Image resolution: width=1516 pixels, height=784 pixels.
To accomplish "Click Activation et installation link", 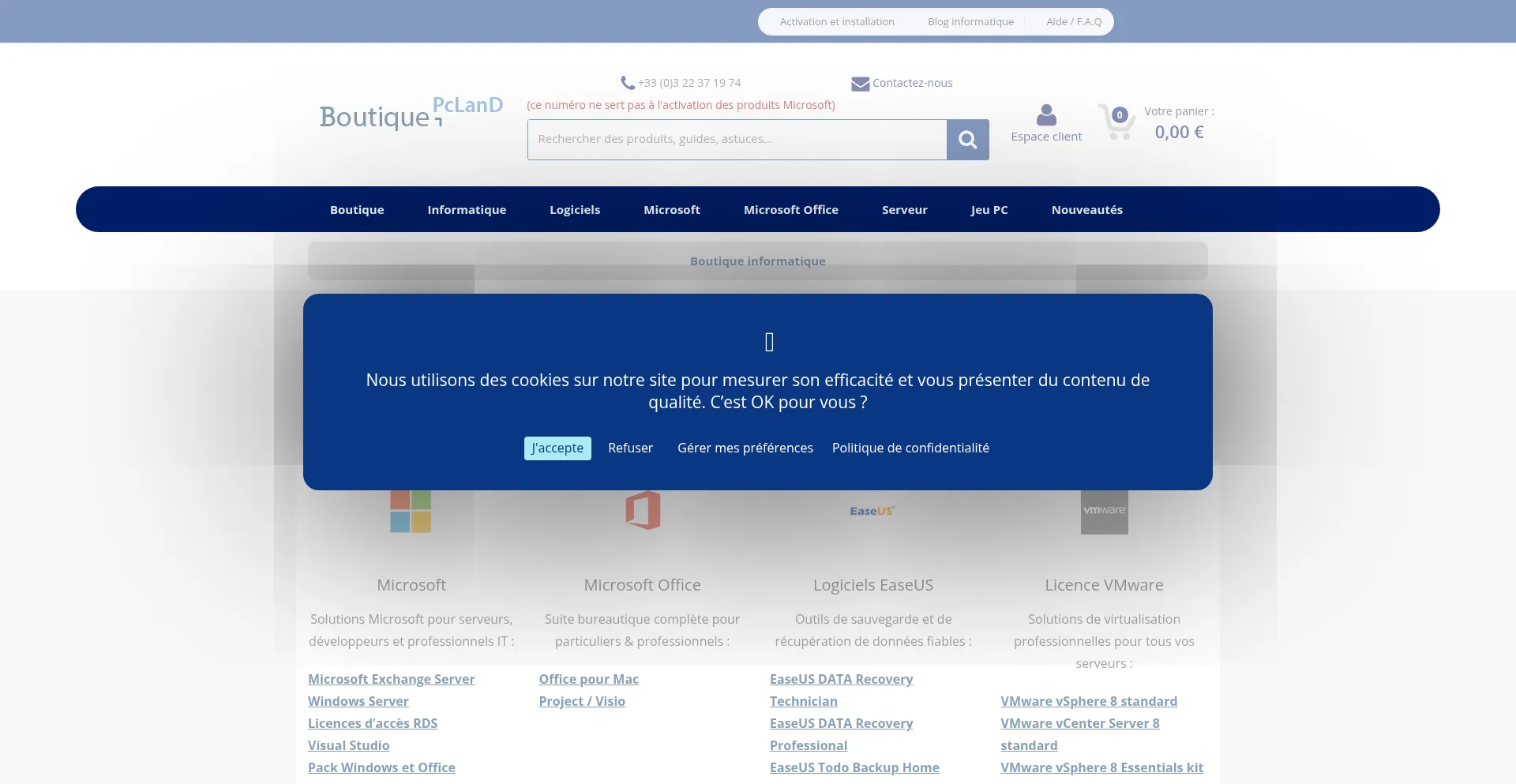I will pyautogui.click(x=837, y=22).
